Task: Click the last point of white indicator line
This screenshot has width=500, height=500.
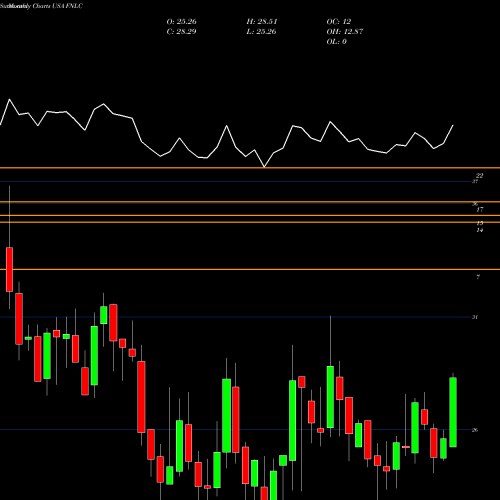Action: tap(453, 125)
